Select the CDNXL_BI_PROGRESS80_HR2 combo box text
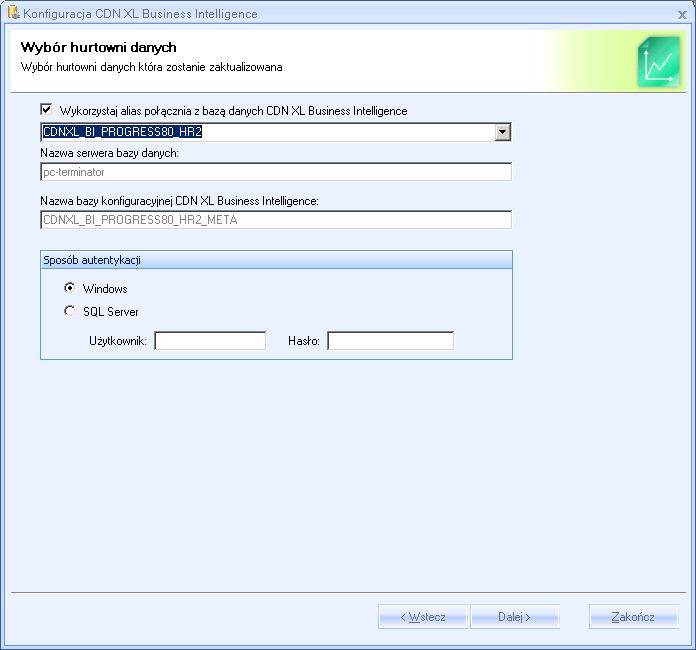This screenshot has height=650, width=696. tap(123, 132)
